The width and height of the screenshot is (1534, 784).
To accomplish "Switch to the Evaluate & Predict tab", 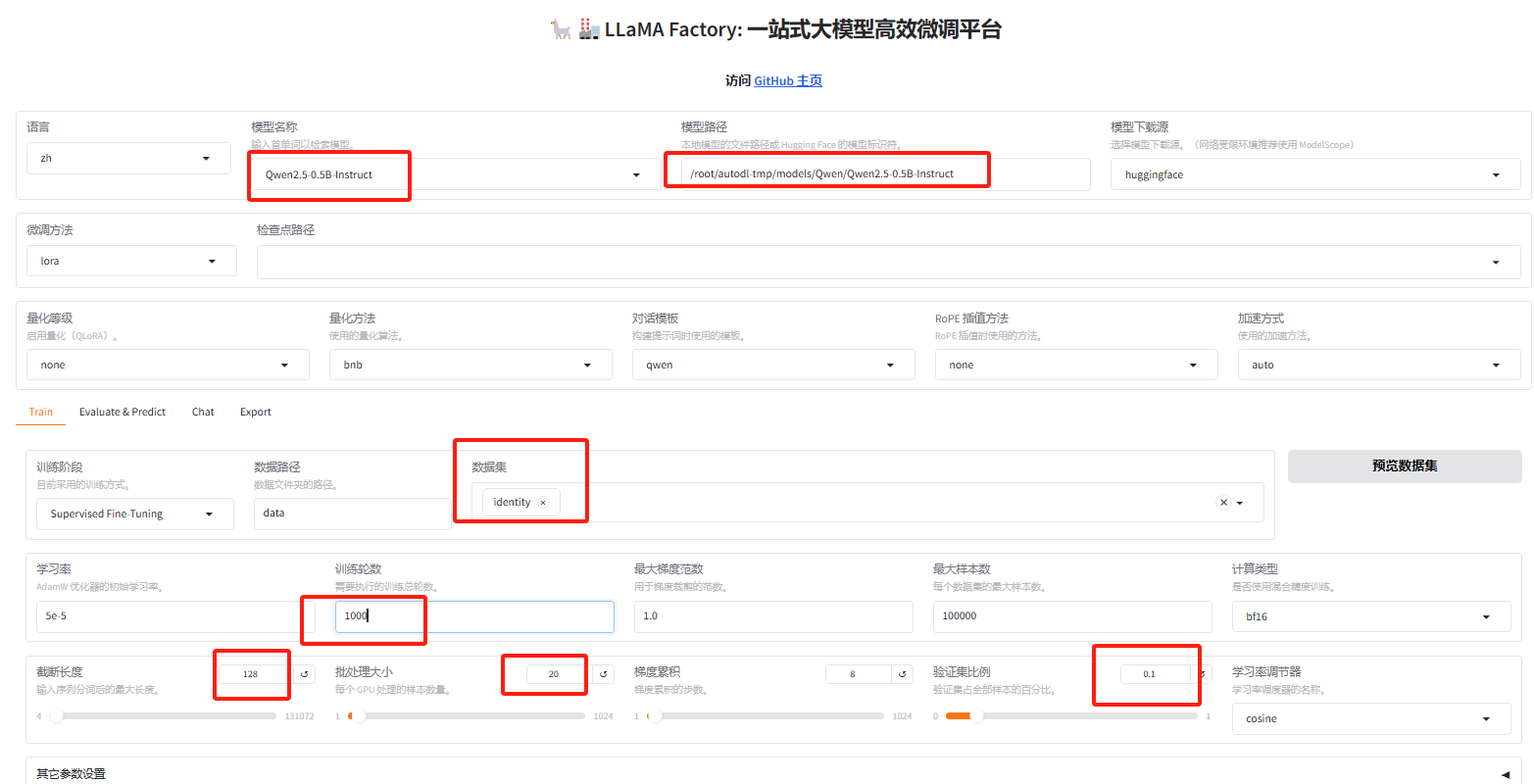I will [x=123, y=412].
